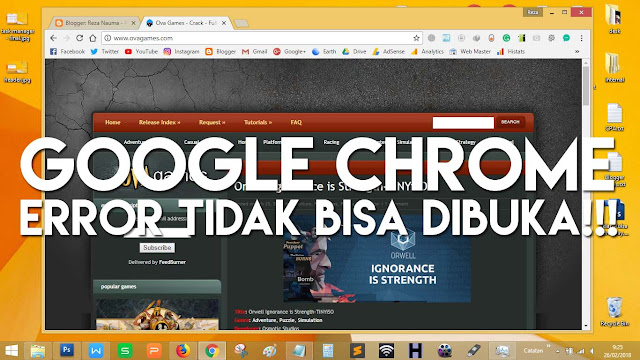This screenshot has height=360, width=640.
Task: Switch to the Blogger: Reza Nauma tab
Action: pyautogui.click(x=96, y=23)
